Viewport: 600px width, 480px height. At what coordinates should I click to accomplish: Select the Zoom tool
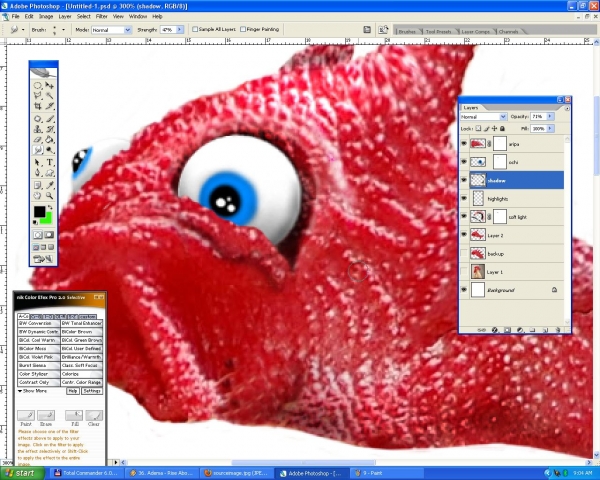pos(50,196)
